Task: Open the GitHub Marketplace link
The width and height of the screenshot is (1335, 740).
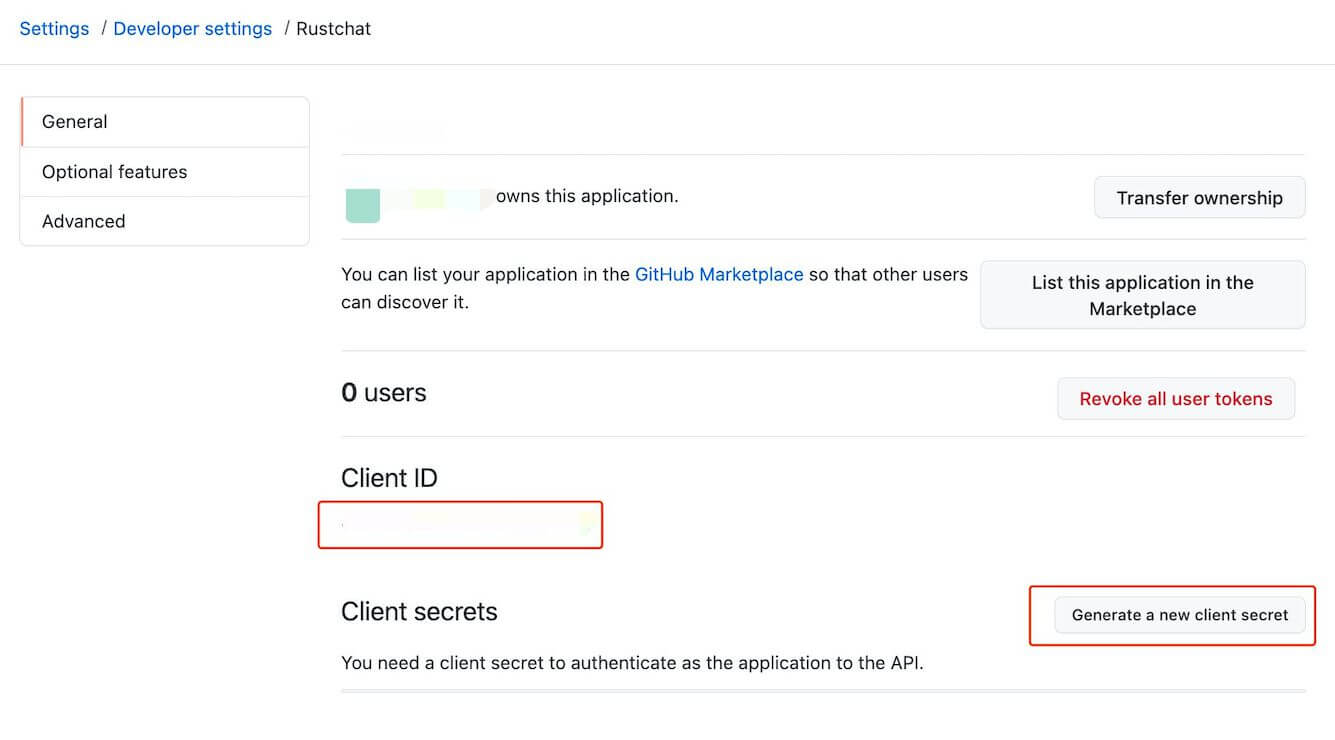Action: [x=719, y=274]
